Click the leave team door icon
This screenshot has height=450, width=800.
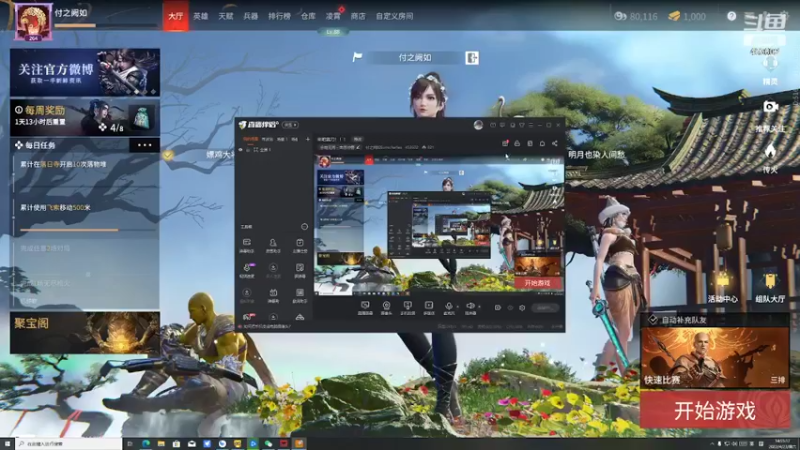point(472,58)
